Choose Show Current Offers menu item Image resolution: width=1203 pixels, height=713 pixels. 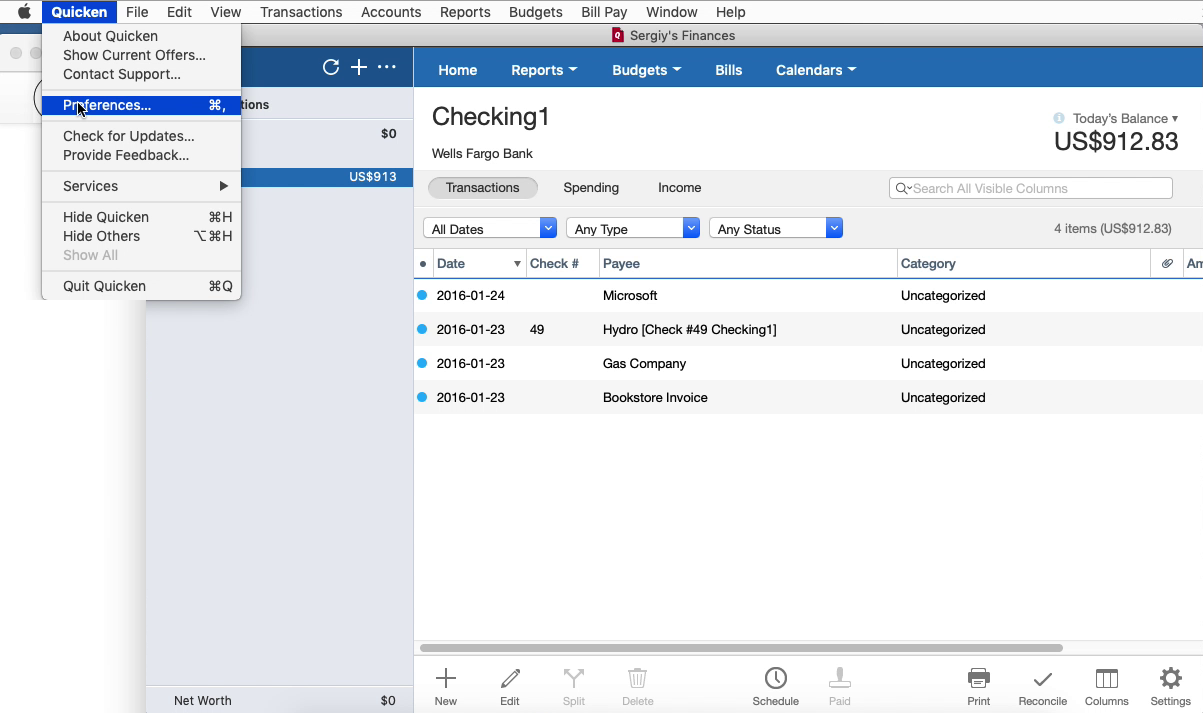(x=141, y=55)
